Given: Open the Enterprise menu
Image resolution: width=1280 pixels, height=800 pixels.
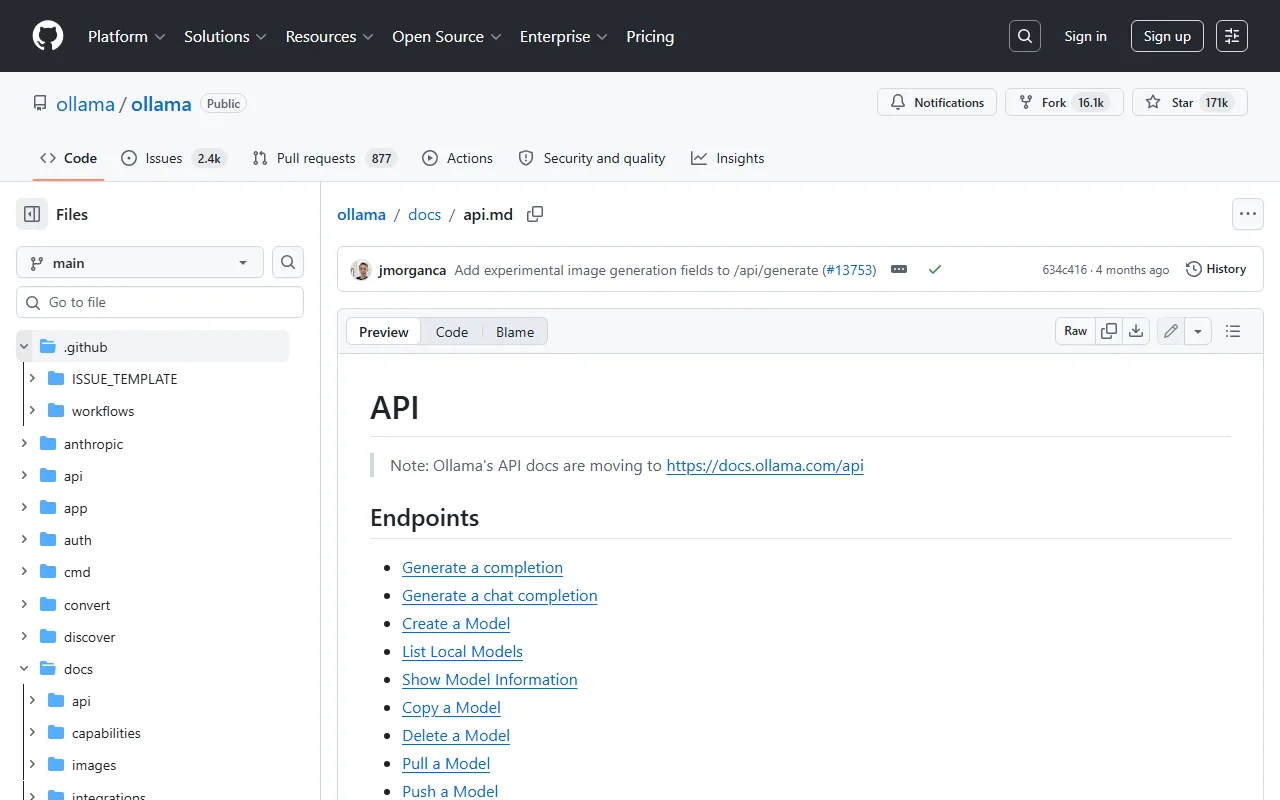Looking at the screenshot, I should [564, 36].
